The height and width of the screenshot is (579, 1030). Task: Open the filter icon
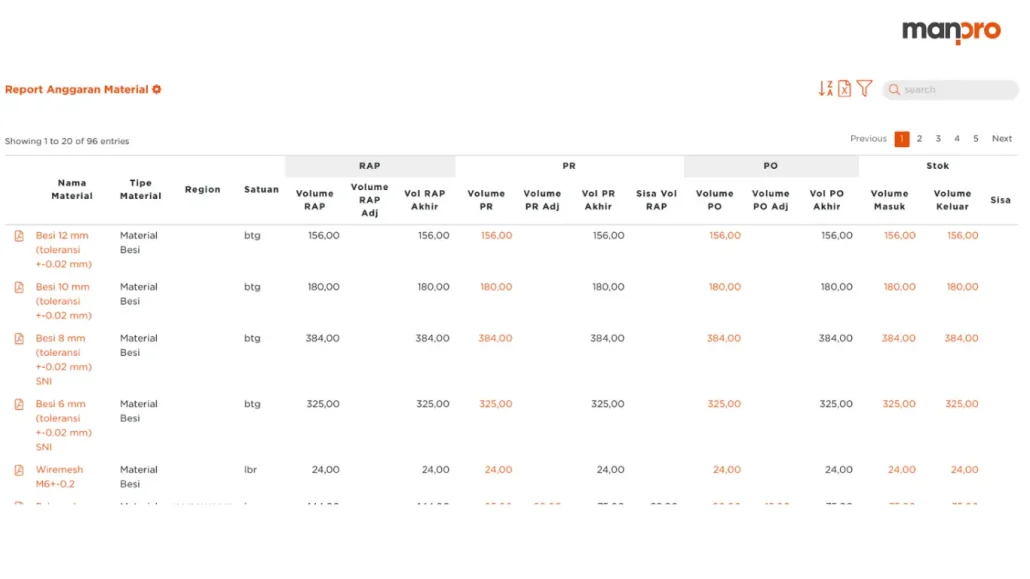pos(864,88)
